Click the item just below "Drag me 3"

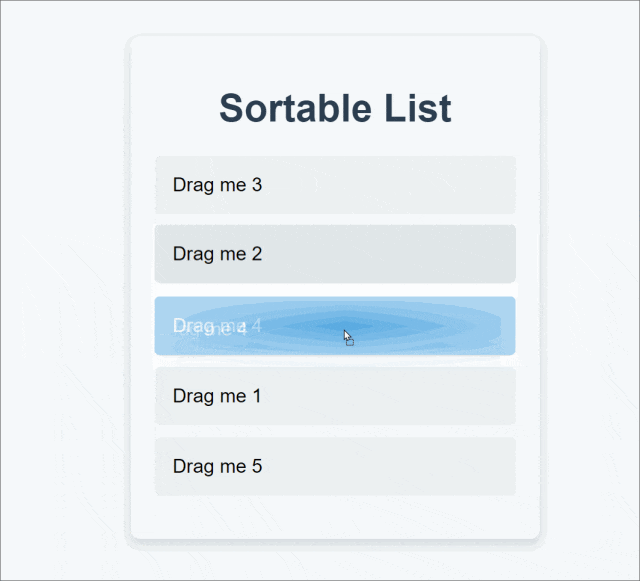click(335, 254)
